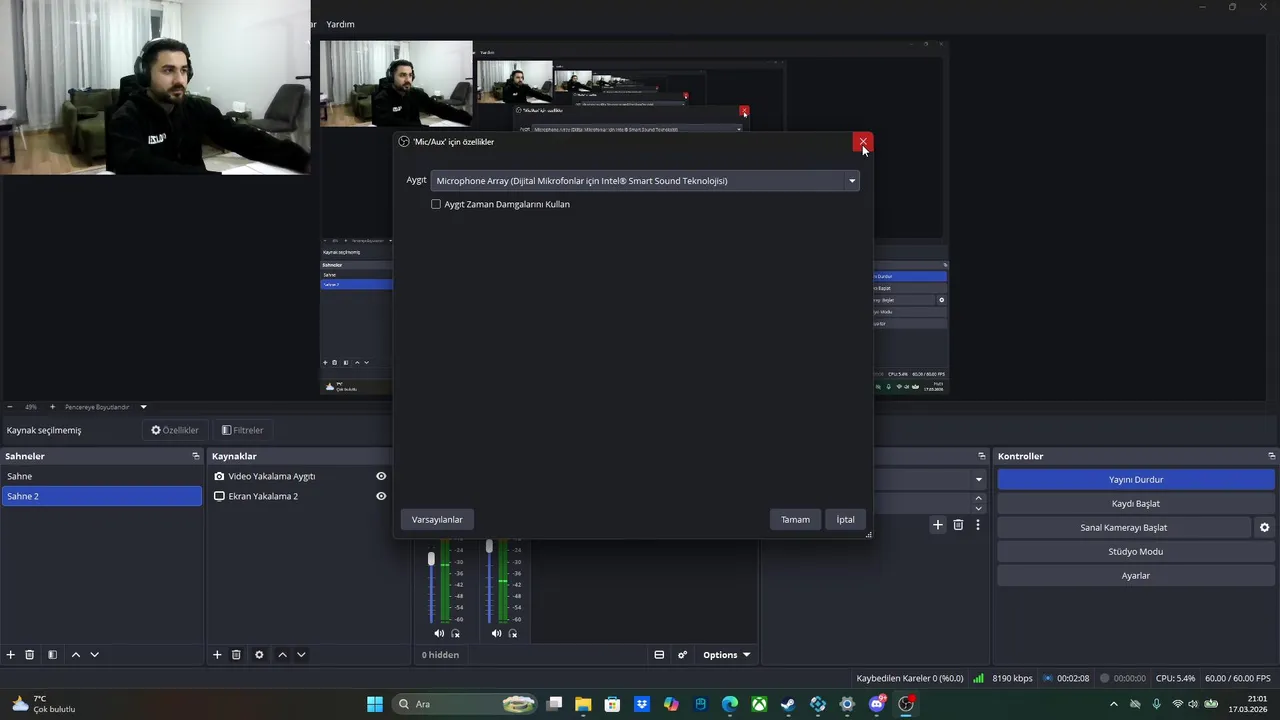The width and height of the screenshot is (1280, 720).
Task: Move source down arrow in Kaynaklar panel
Action: pos(300,655)
